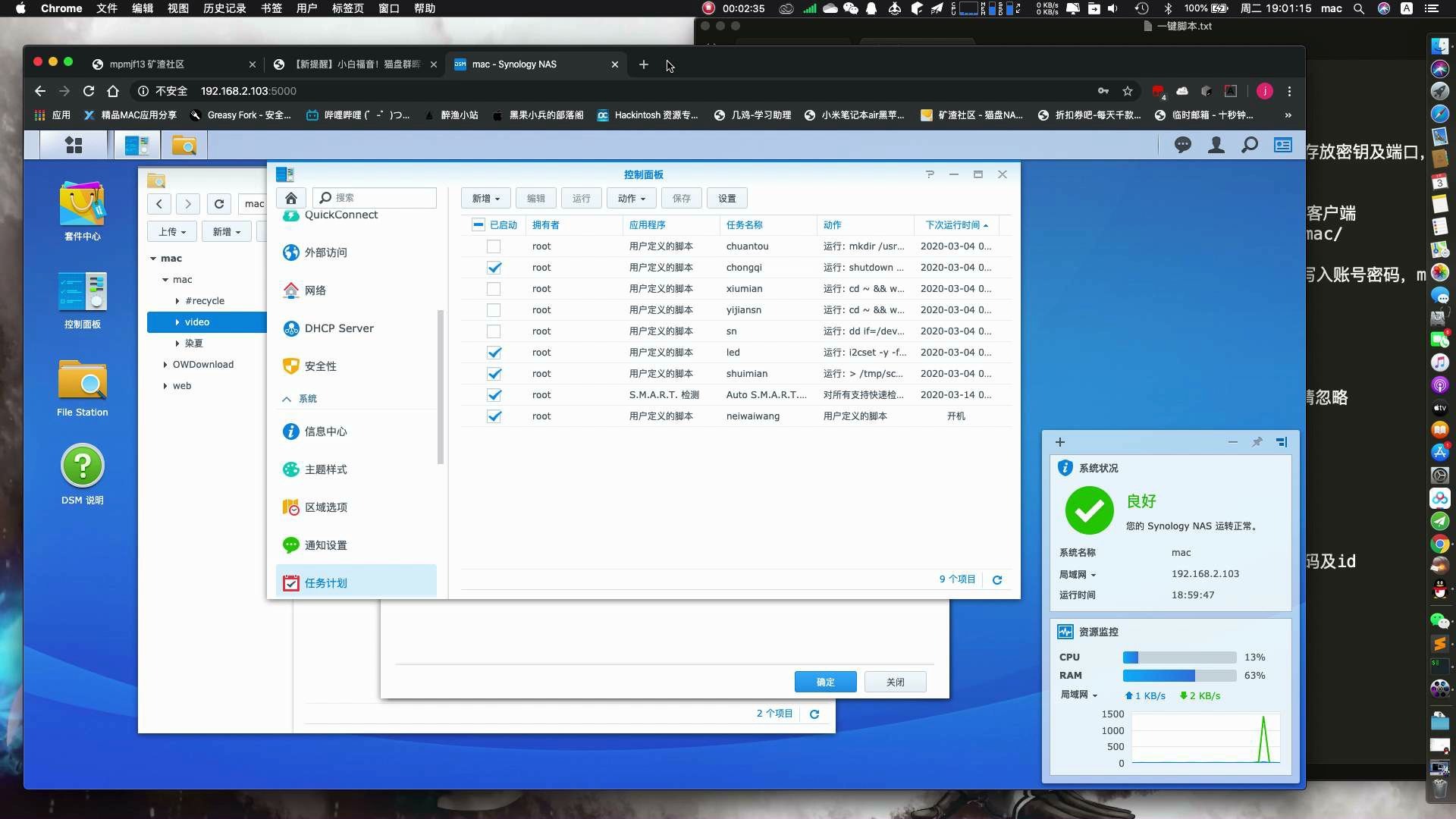1456x819 pixels.
Task: Enable the yijiansn task checkbox
Action: [494, 310]
